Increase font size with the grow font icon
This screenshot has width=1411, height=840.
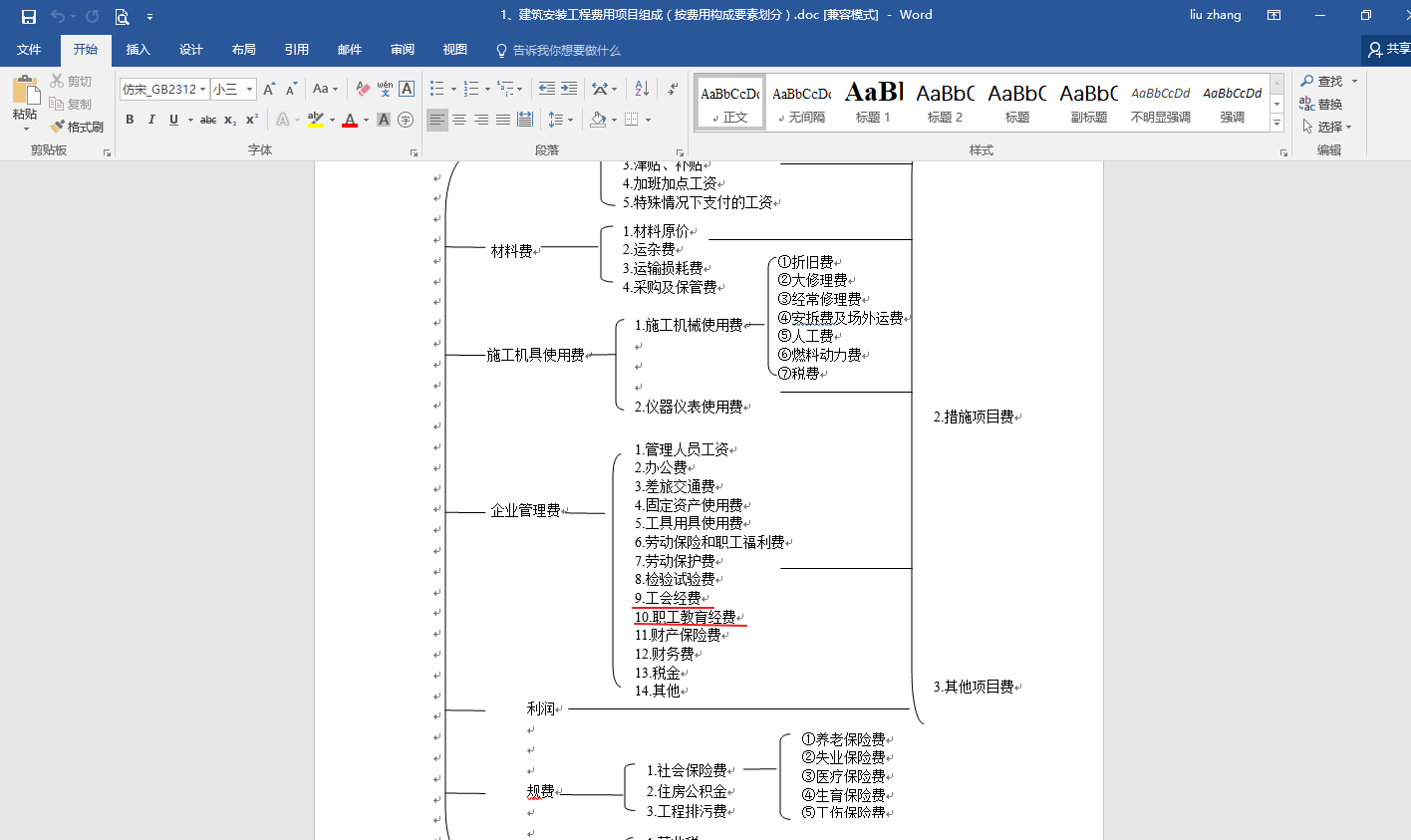[x=269, y=89]
